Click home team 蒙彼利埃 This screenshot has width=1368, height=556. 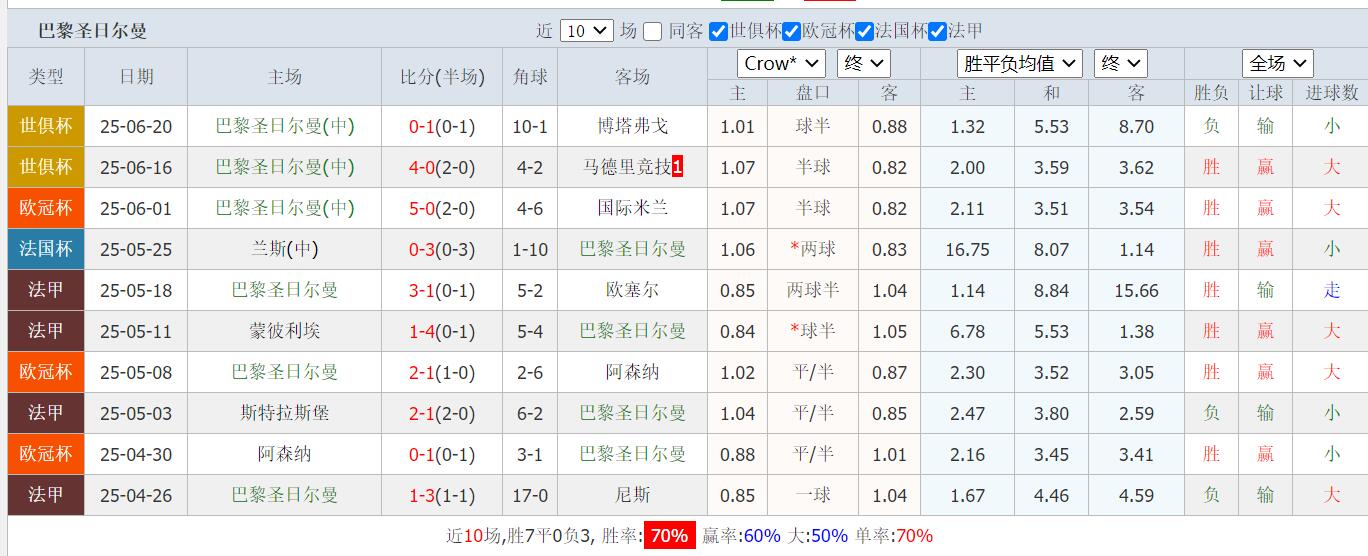tap(285, 331)
